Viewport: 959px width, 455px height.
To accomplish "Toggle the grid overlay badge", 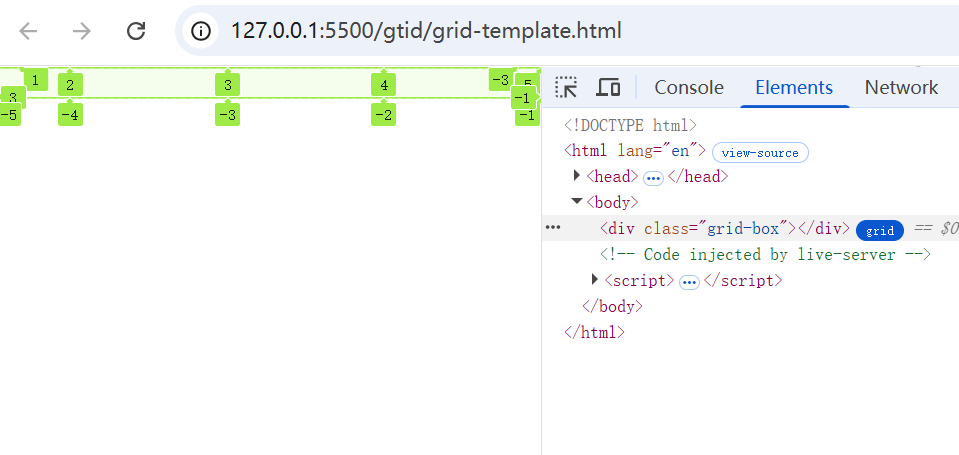I will [x=879, y=231].
